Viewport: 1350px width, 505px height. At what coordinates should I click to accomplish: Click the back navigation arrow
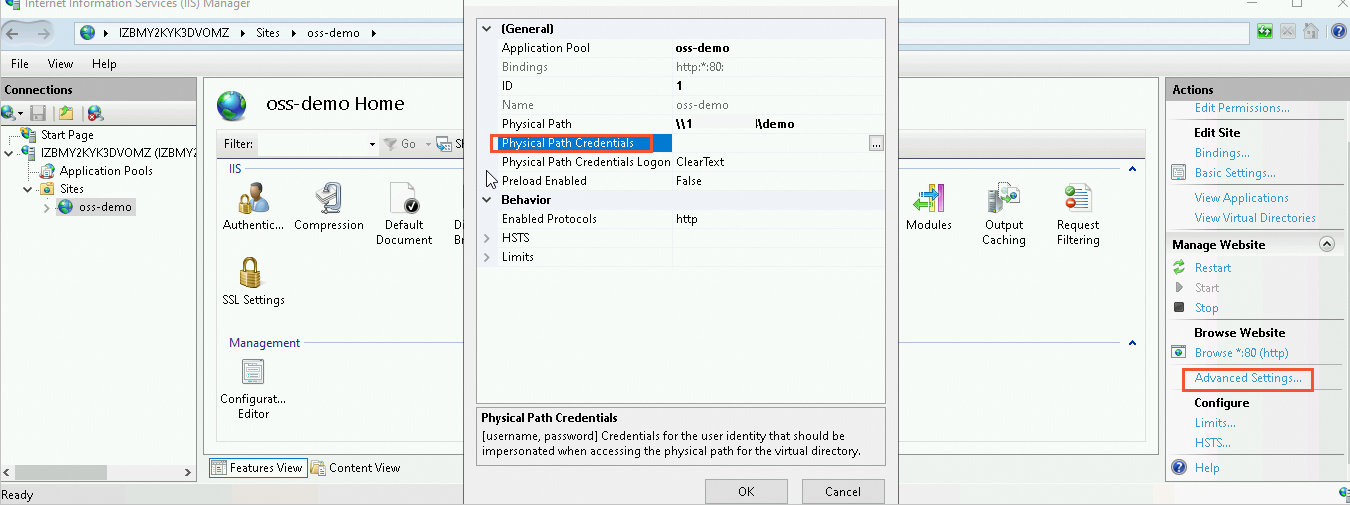click(15, 33)
